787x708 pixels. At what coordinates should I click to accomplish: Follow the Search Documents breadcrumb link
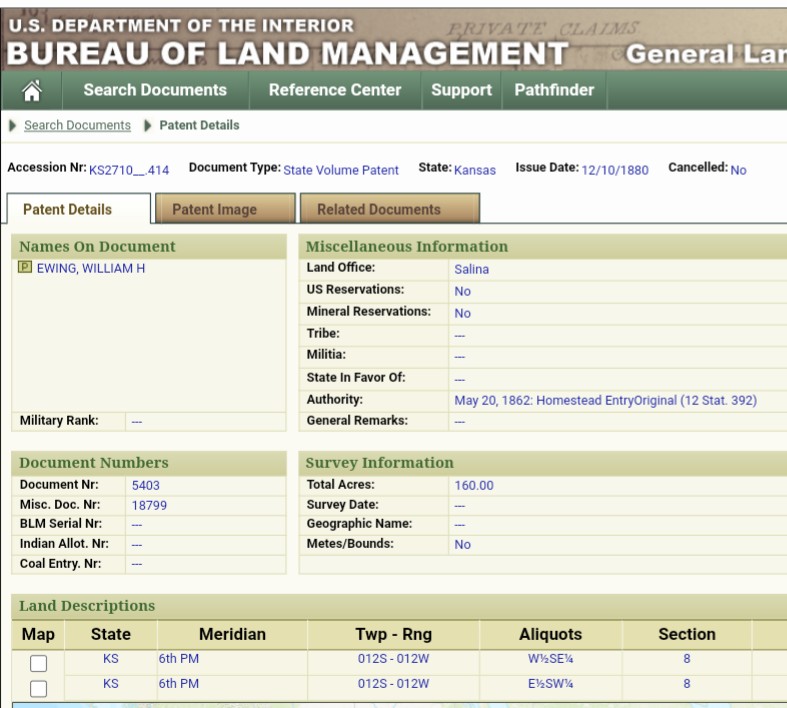(77, 126)
